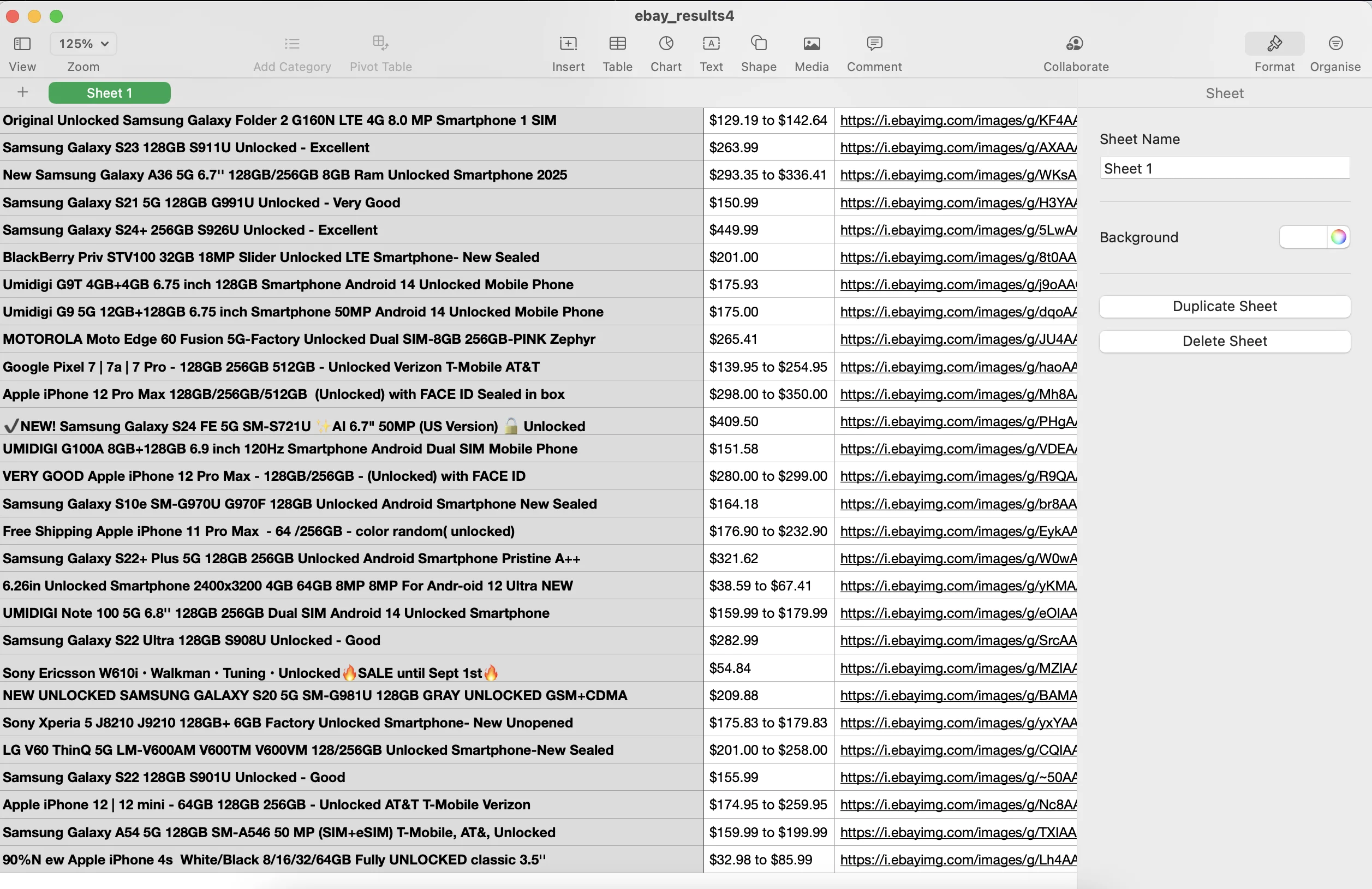Open the Shape toolbar icon
Screen dimensions: 1372x889
759,43
